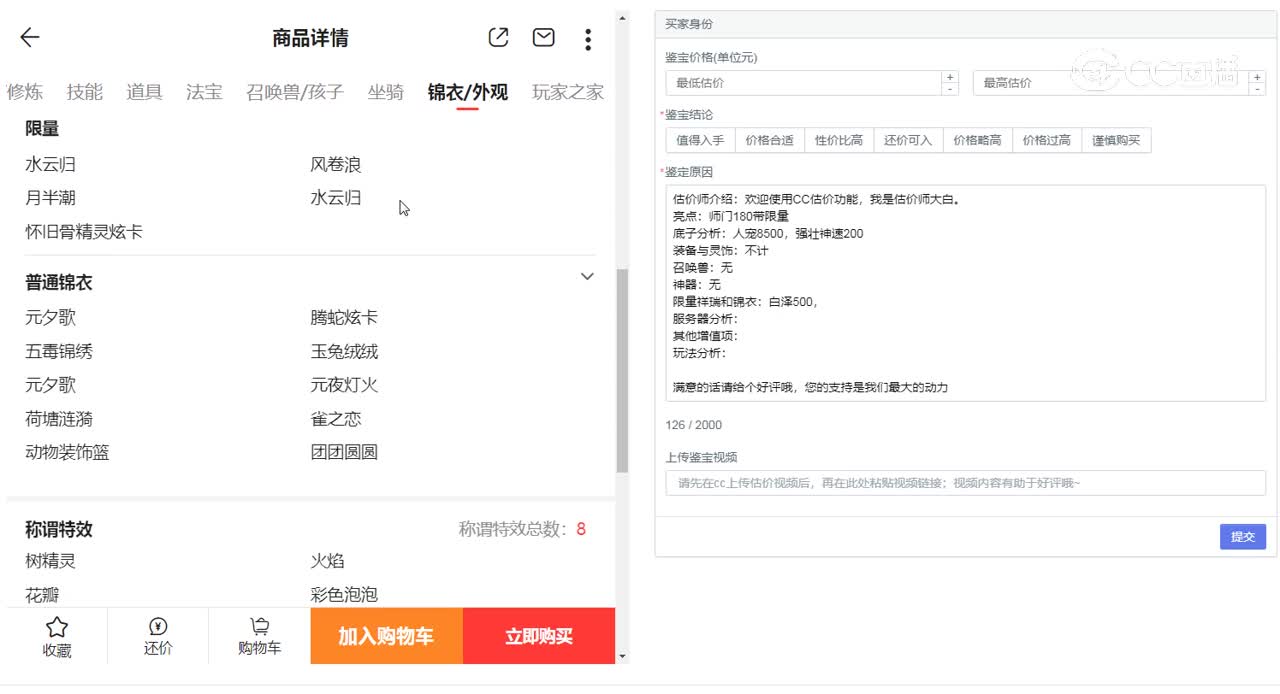Viewport: 1280px width, 694px height.
Task: Open the message envelope icon
Action: click(543, 37)
